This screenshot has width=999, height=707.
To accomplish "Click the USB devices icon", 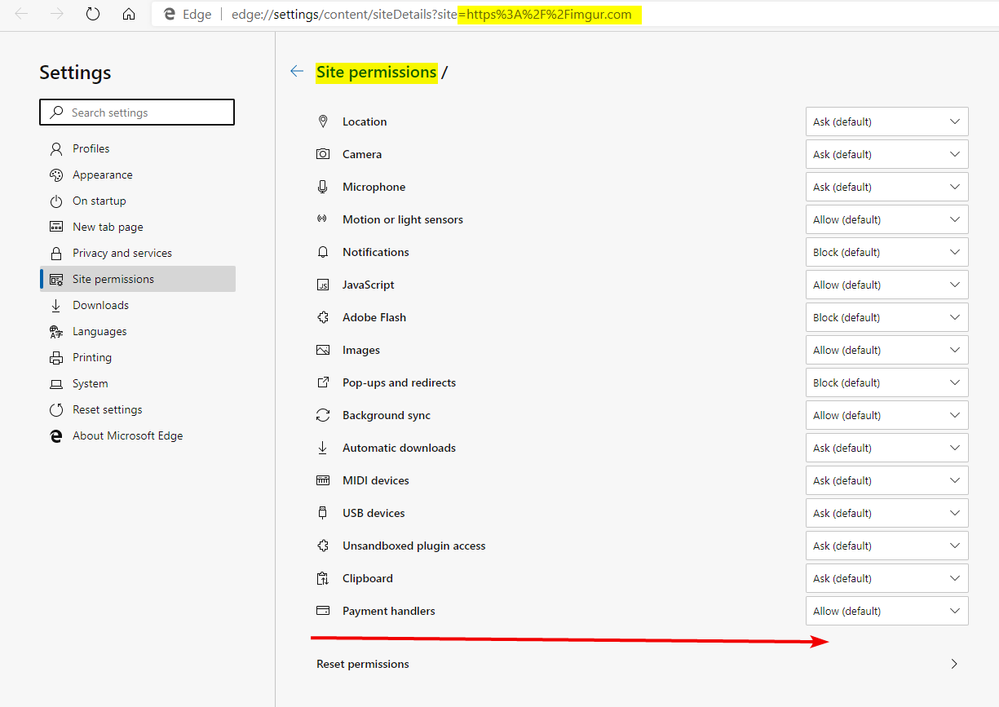I will pos(323,513).
